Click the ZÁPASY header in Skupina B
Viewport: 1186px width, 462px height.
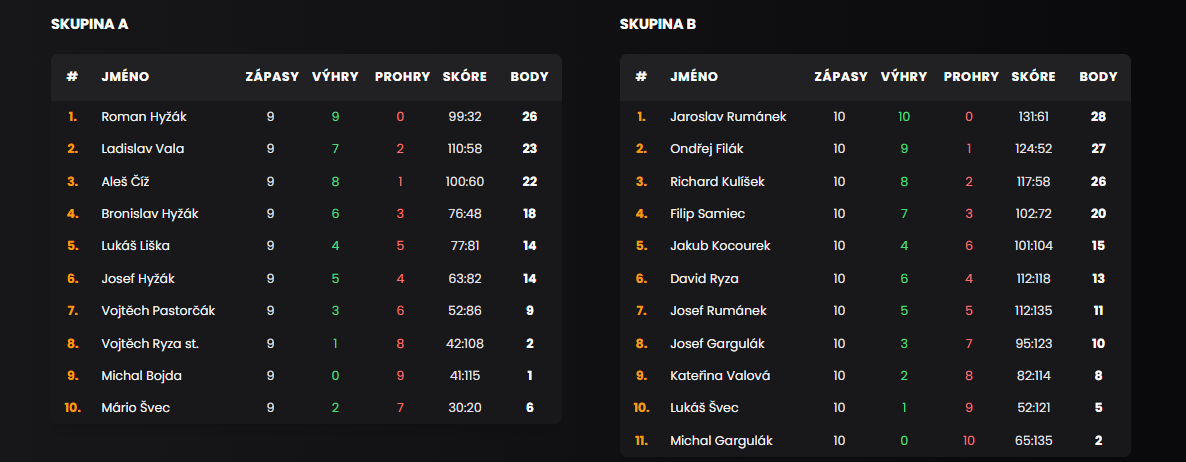coord(841,76)
